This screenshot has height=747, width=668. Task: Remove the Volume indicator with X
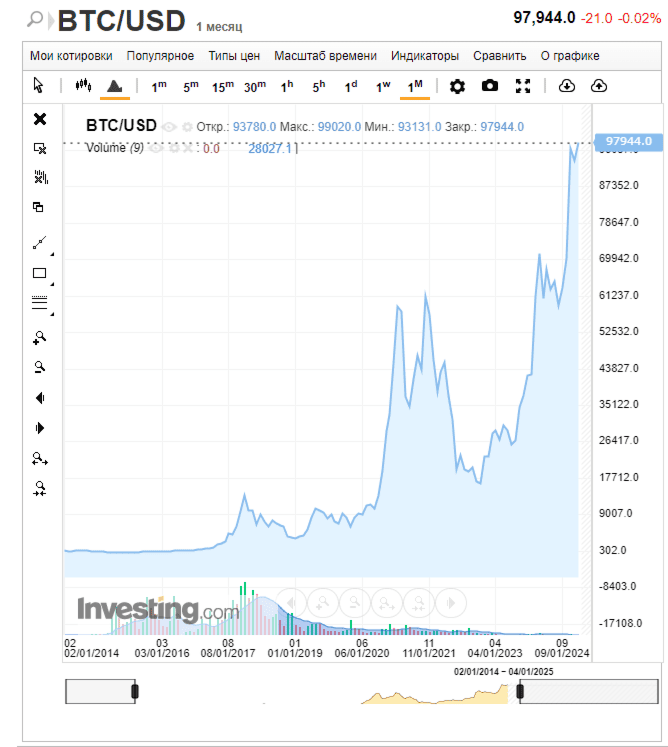188,148
